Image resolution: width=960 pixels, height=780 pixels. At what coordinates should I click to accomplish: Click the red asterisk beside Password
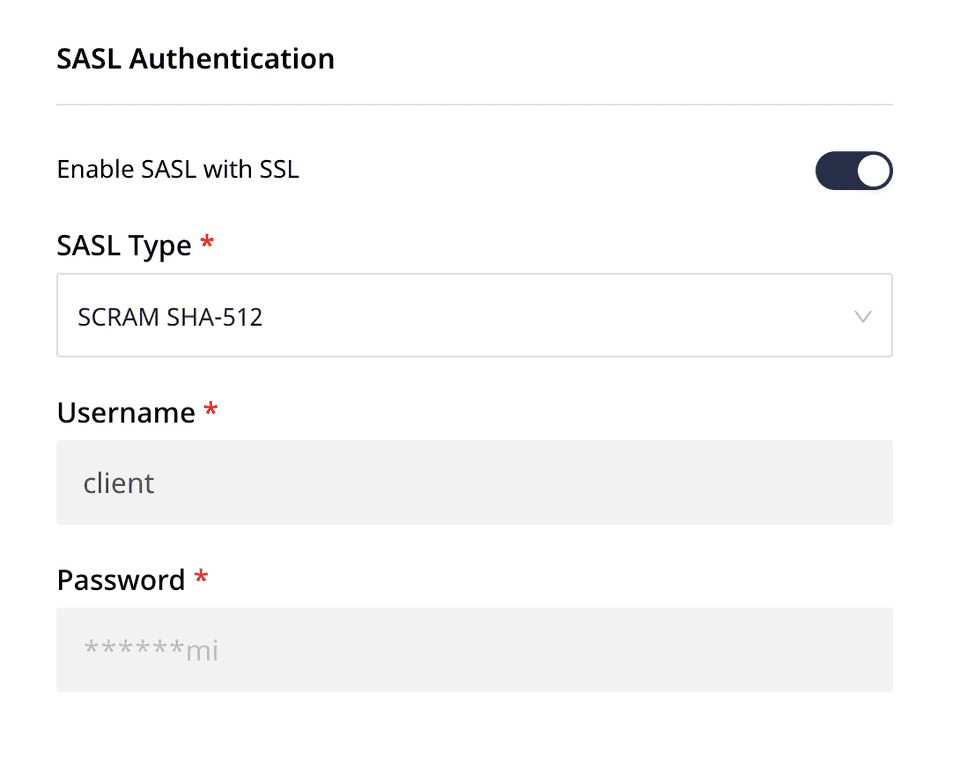pos(201,578)
